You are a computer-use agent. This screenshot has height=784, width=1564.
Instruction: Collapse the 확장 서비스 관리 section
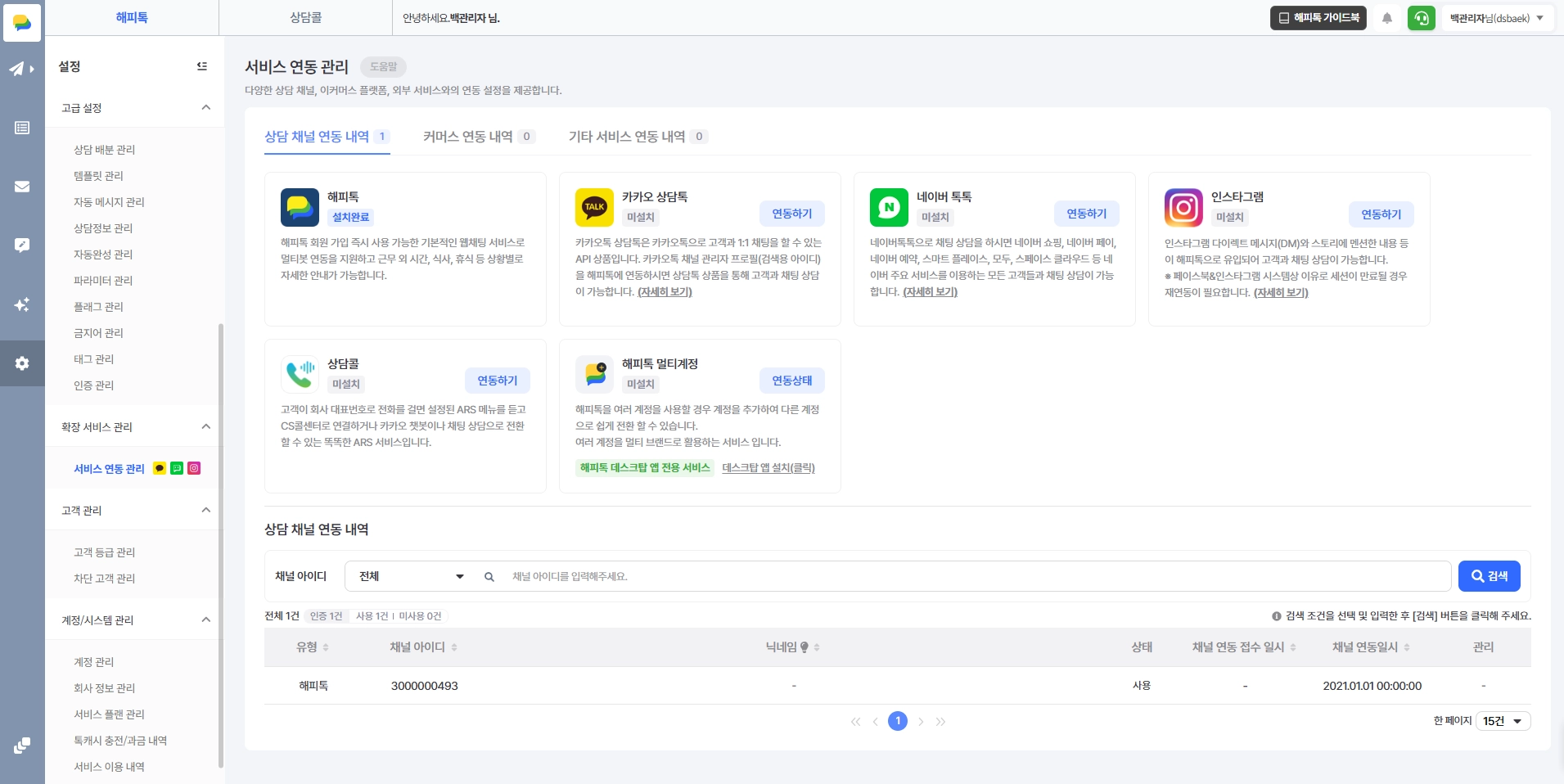206,426
